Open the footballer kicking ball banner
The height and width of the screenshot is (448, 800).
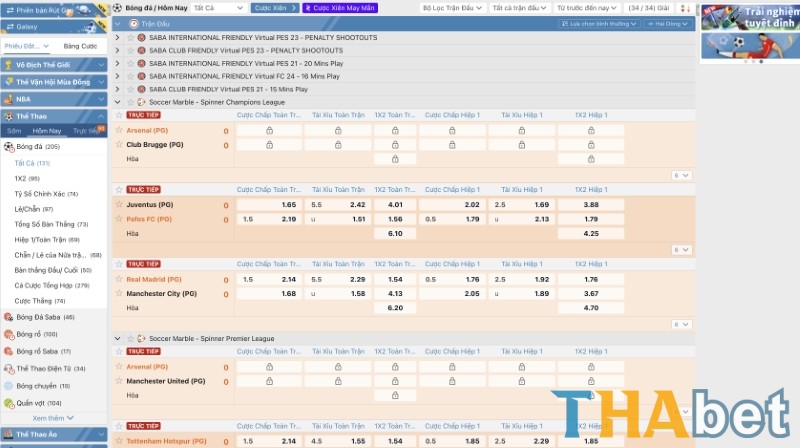click(x=750, y=46)
